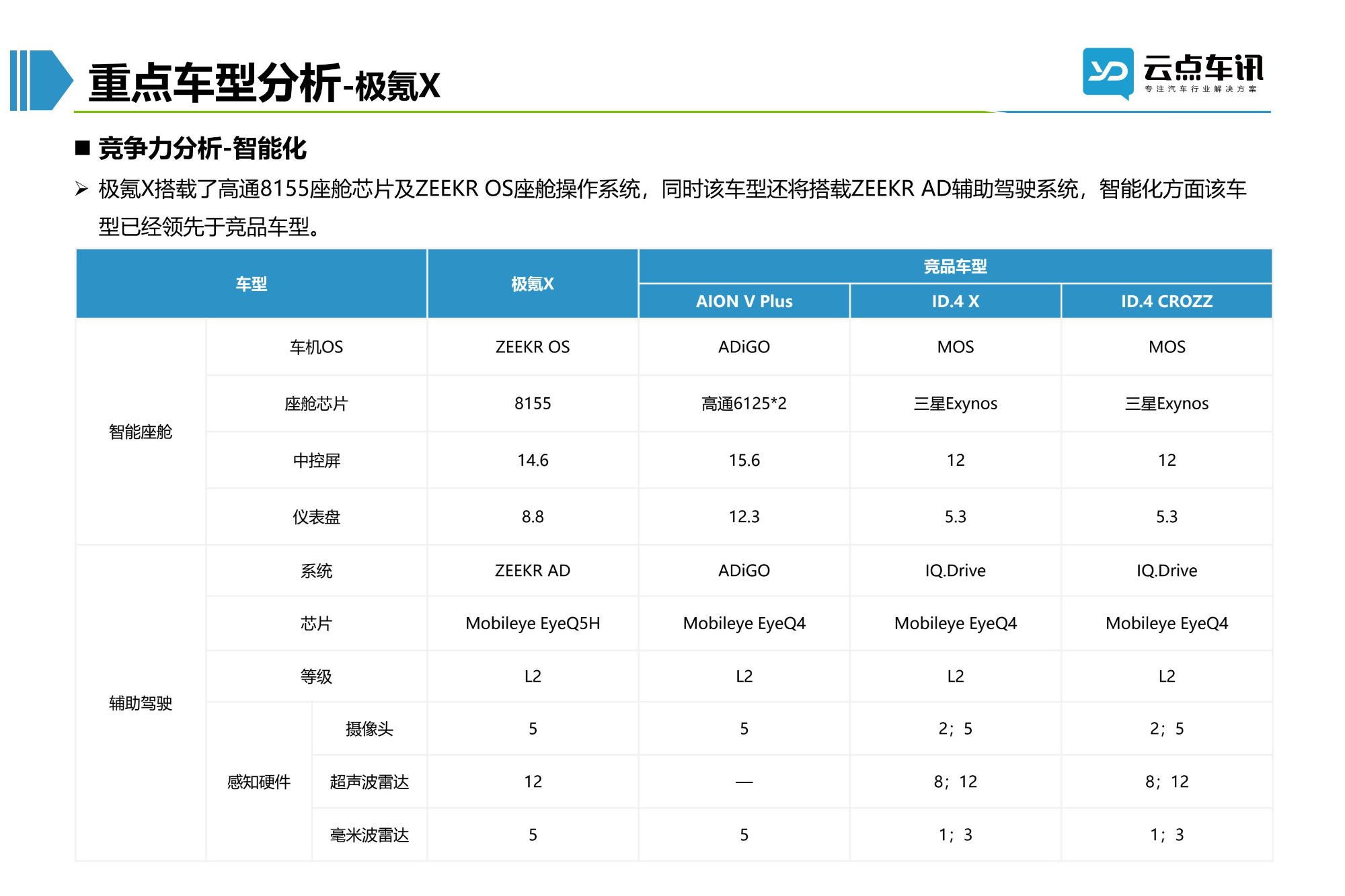Click the 超声波雷达 row label
The width and height of the screenshot is (1345, 896).
pyautogui.click(x=369, y=782)
